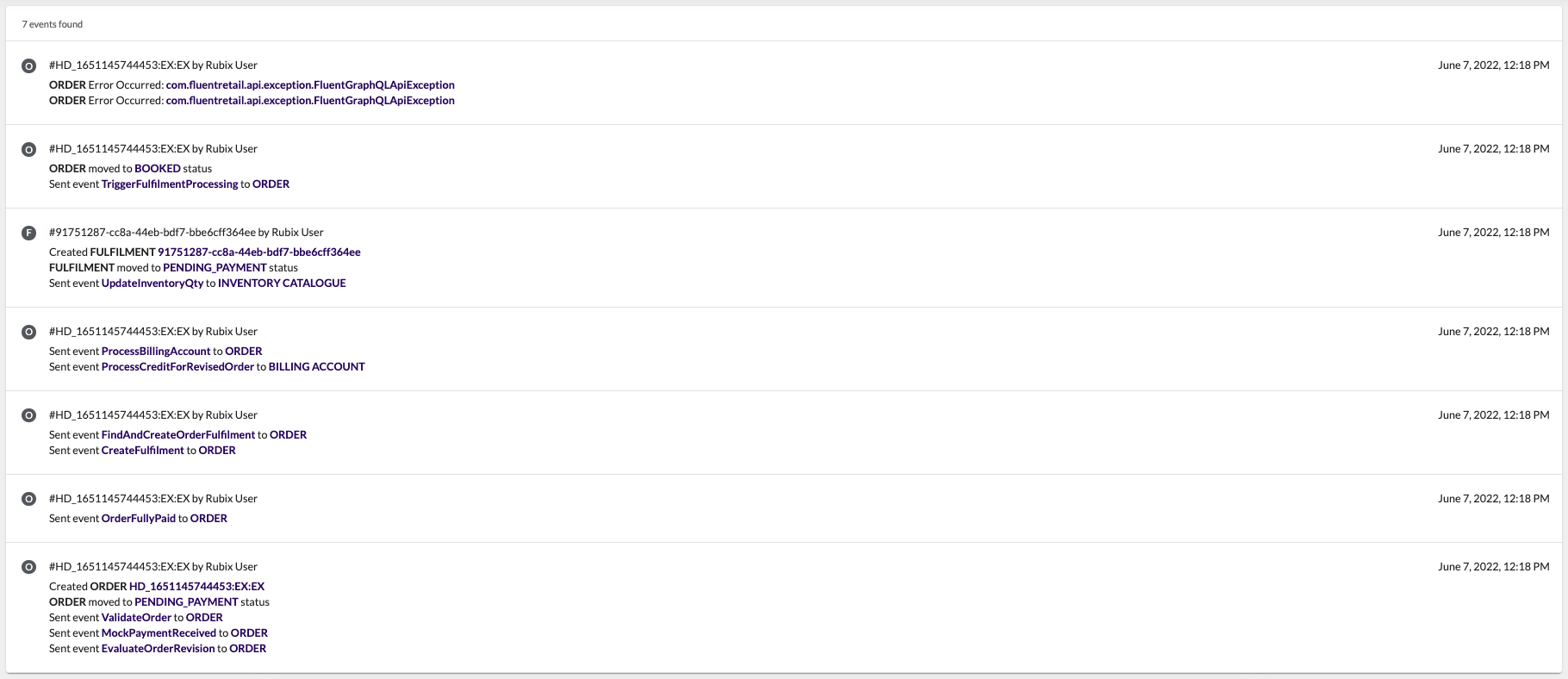Open the TriggerFulfilmentProcessing event link

click(170, 184)
